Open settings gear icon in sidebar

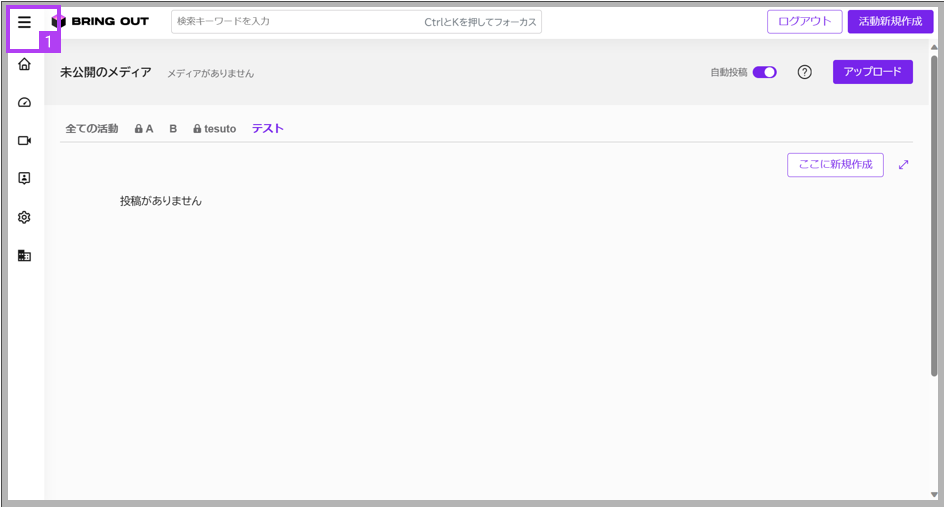[x=24, y=217]
